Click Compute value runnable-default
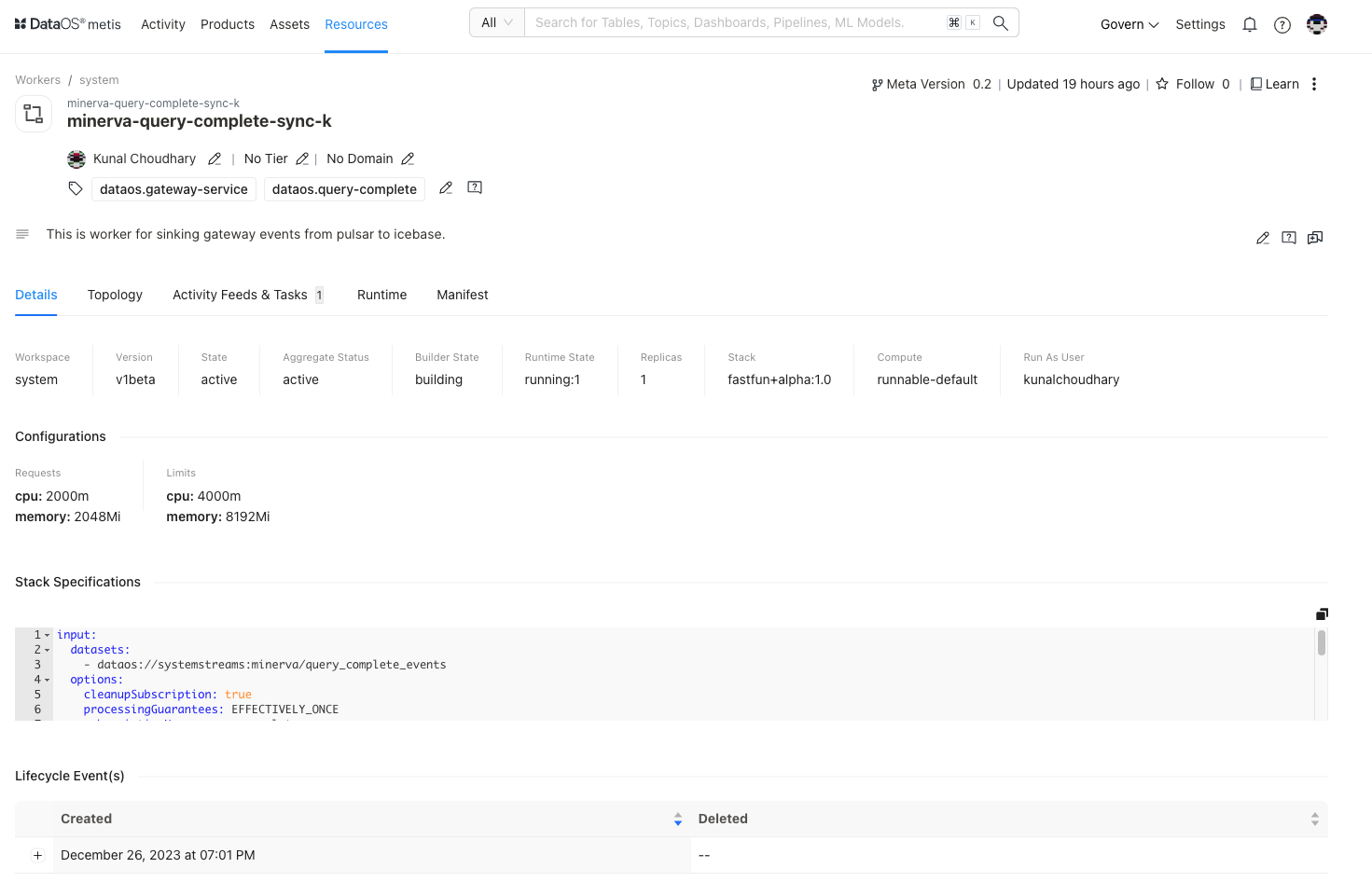The height and width of the screenshot is (882, 1372). click(927, 379)
